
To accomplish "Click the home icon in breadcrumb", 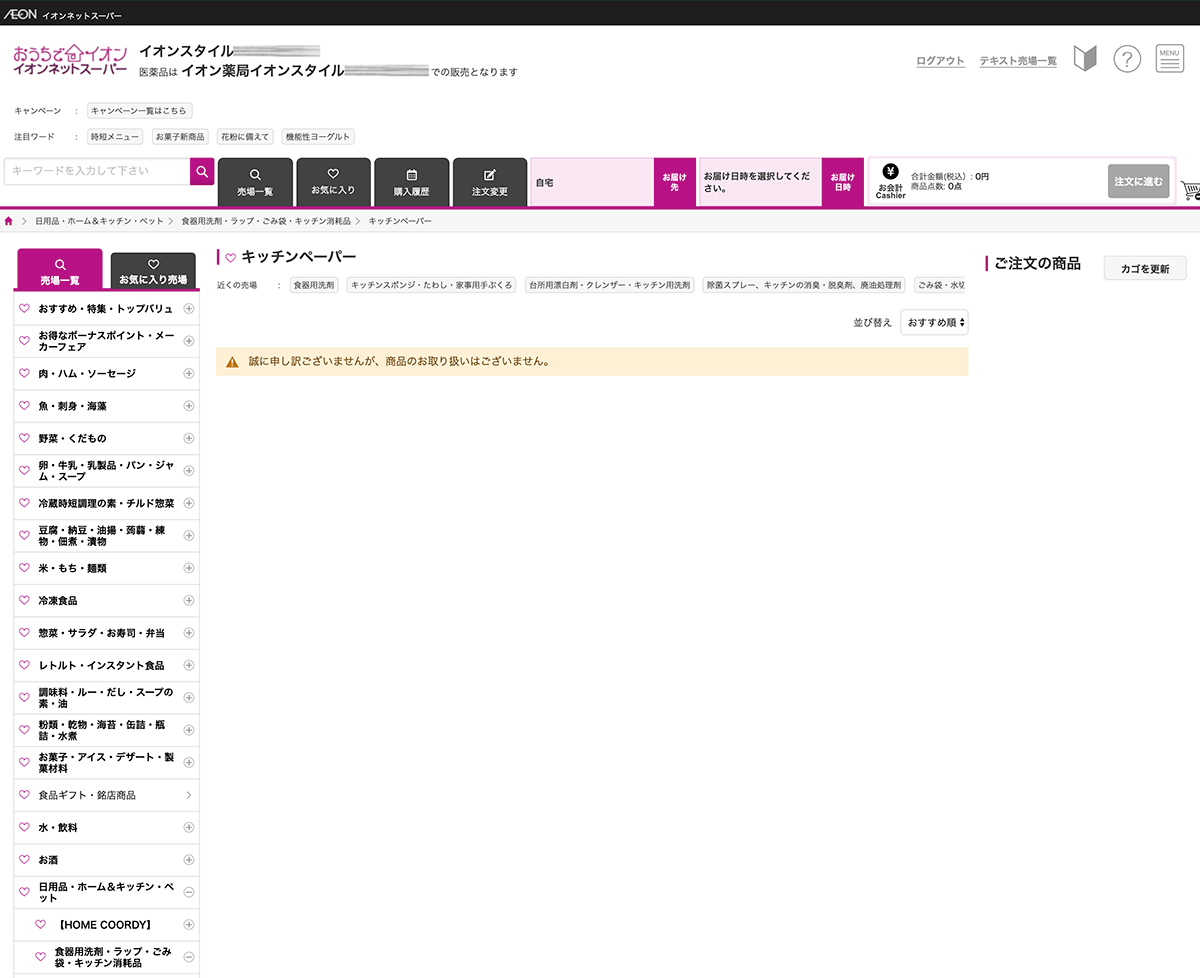I will tap(9, 220).
